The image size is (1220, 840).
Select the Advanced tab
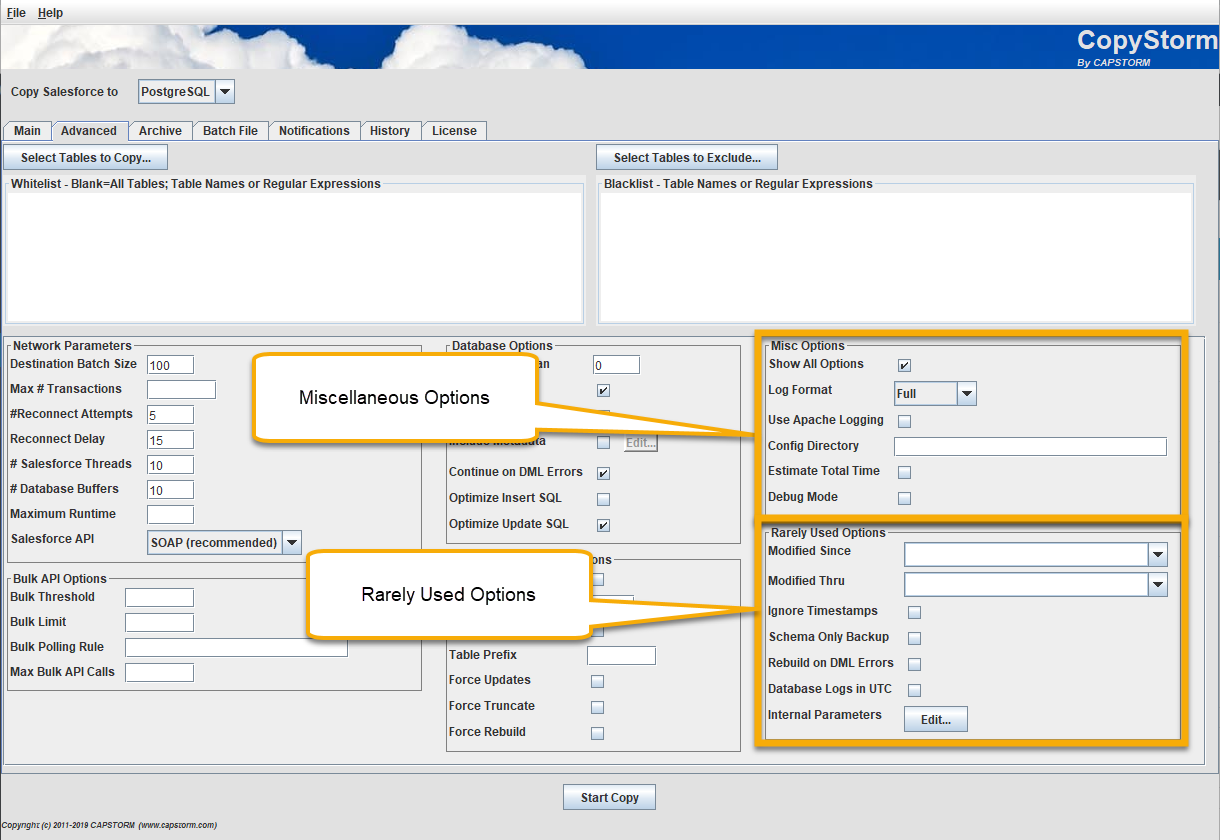click(x=89, y=131)
